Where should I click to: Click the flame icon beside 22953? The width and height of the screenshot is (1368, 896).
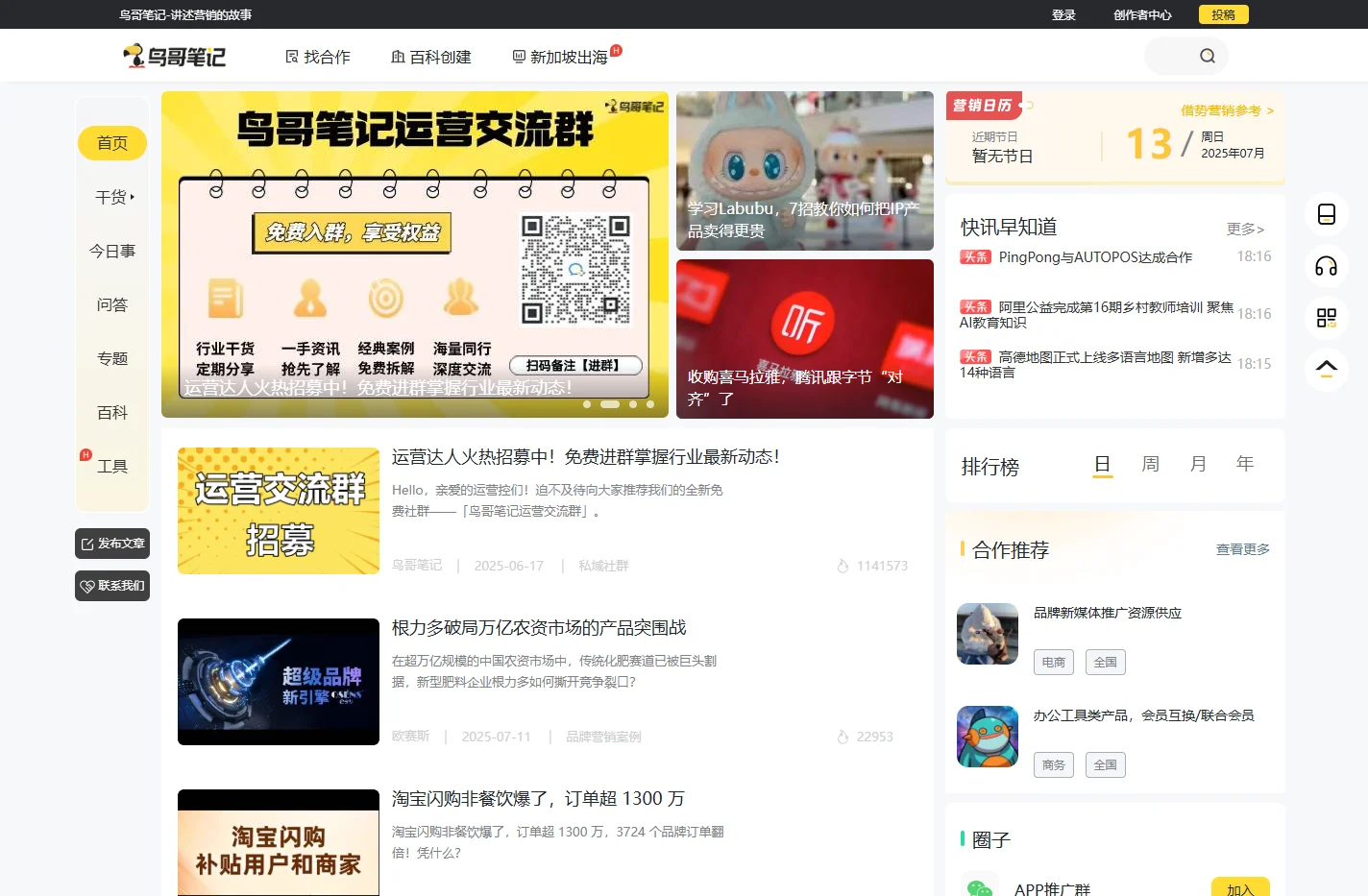click(843, 737)
